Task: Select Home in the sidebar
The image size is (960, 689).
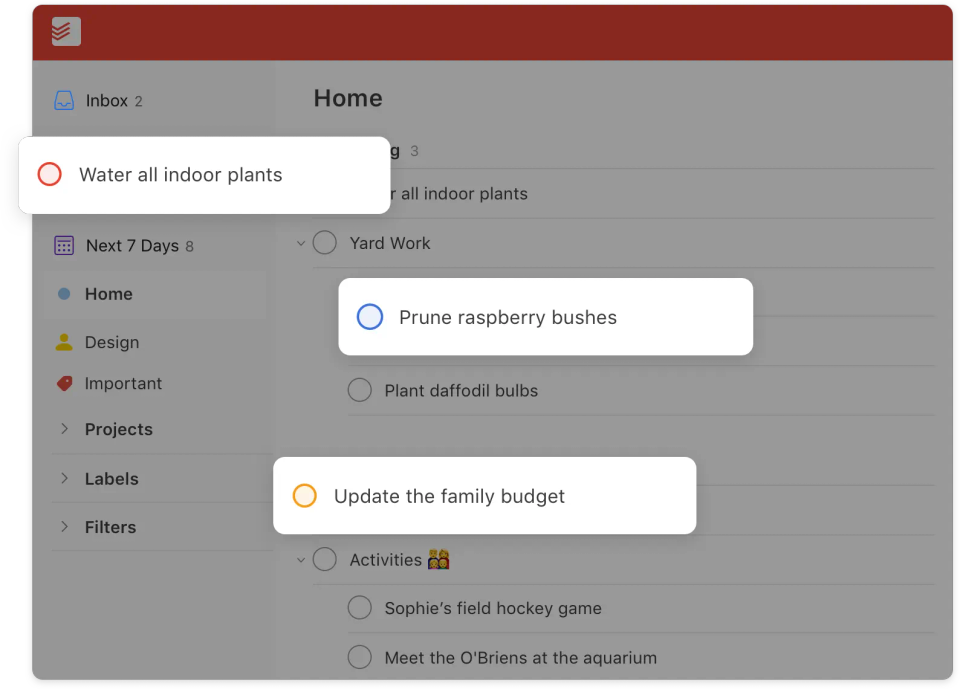Action: click(x=109, y=294)
